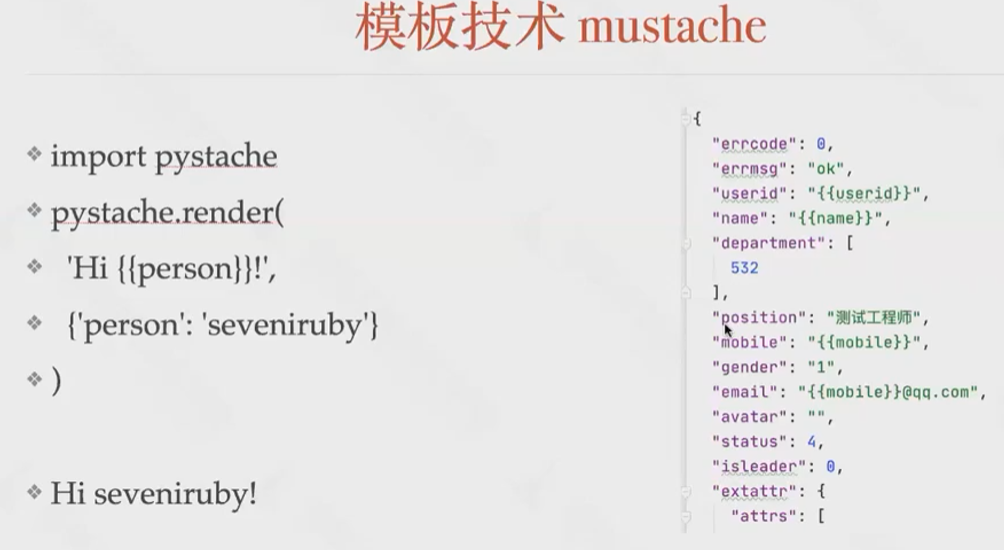Click the "pystache.render(" line
The image size is (1004, 550).
click(x=167, y=213)
